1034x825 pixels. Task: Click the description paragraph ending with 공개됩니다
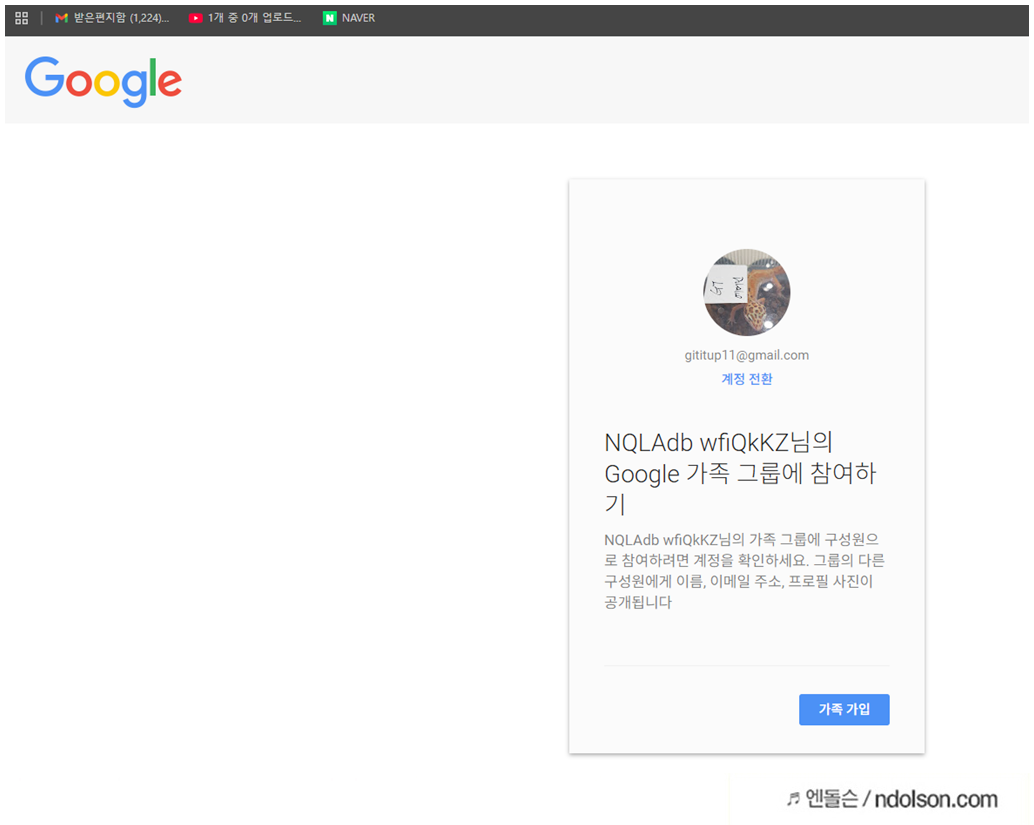pyautogui.click(x=744, y=570)
